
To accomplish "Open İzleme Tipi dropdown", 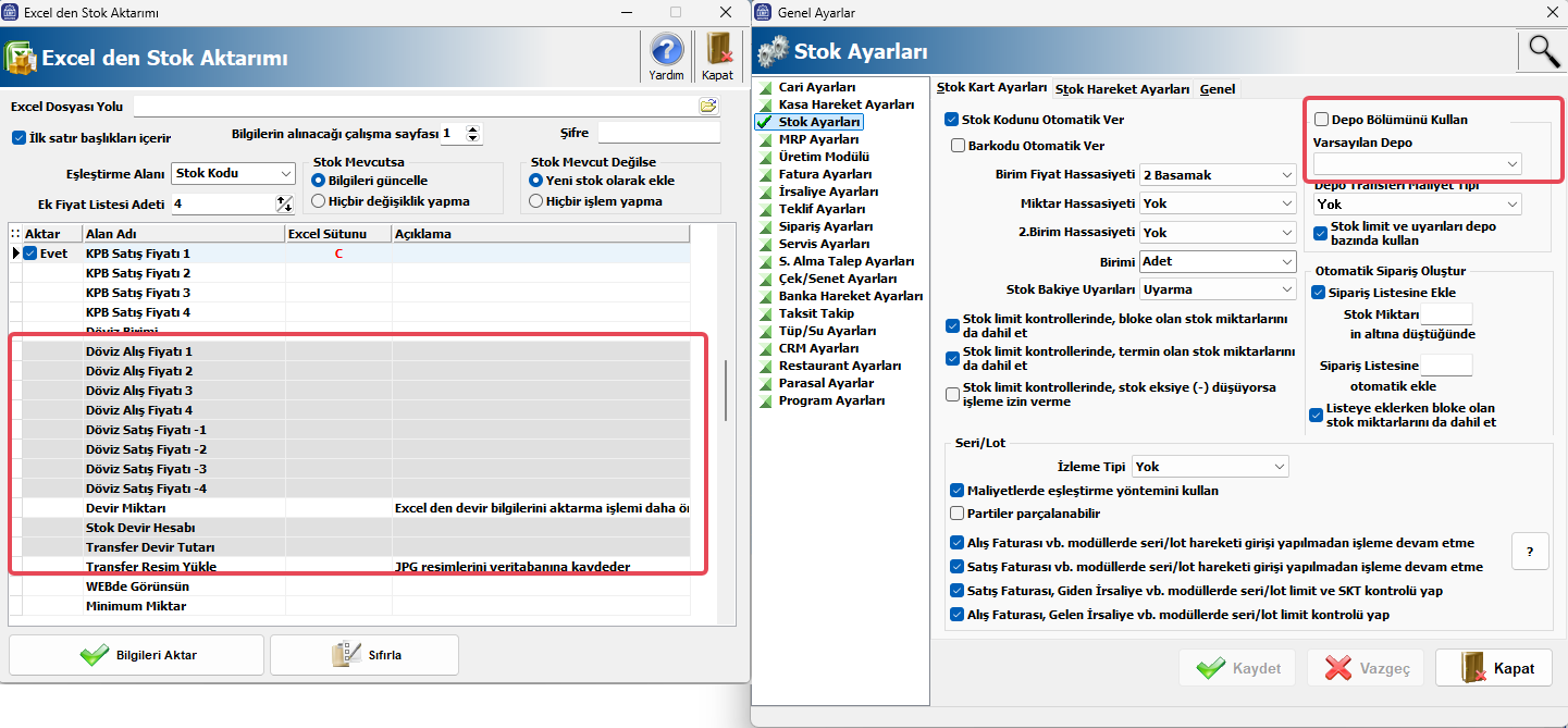I will (1210, 467).
